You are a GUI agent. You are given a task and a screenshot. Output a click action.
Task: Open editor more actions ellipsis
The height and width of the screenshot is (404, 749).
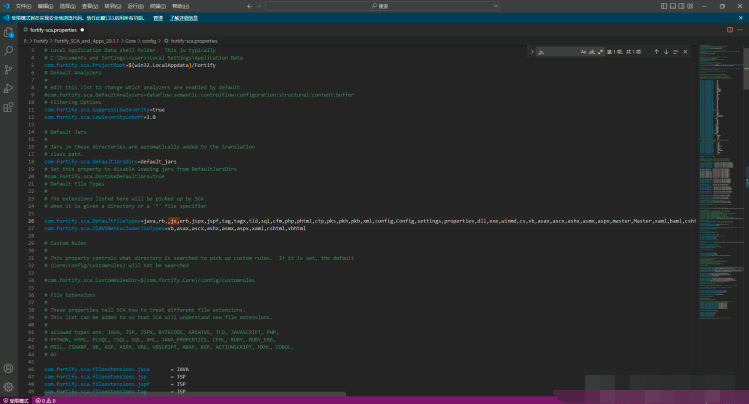[x=740, y=30]
